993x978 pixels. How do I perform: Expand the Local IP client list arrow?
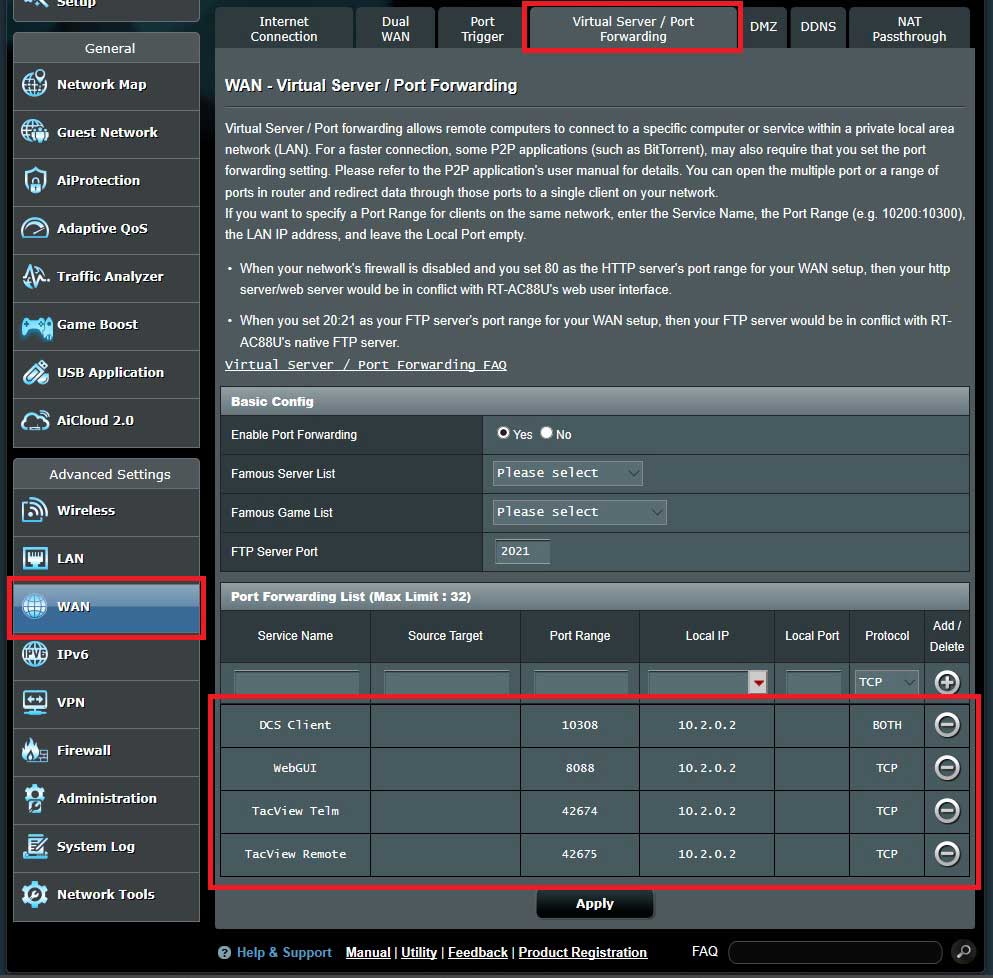click(759, 682)
